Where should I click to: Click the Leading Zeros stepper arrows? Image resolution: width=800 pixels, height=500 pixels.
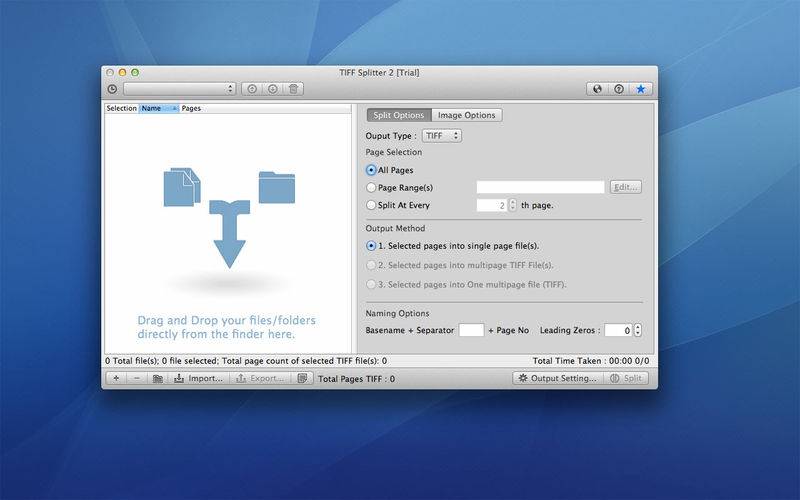637,330
